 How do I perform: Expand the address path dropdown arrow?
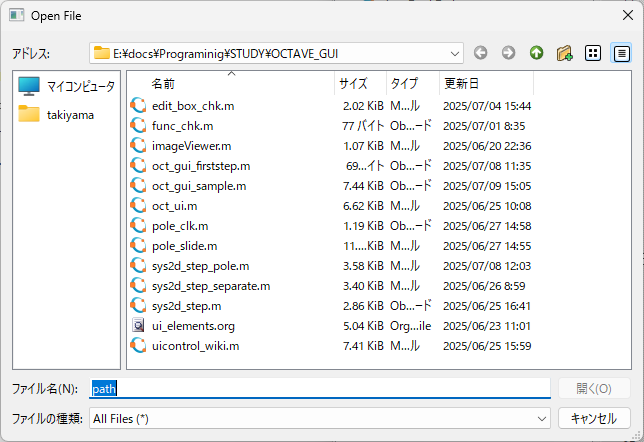click(x=455, y=54)
